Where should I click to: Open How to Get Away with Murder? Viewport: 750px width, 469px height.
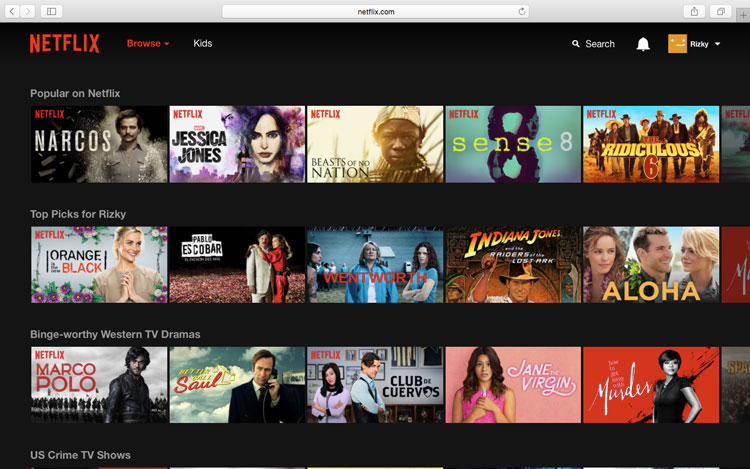651,385
